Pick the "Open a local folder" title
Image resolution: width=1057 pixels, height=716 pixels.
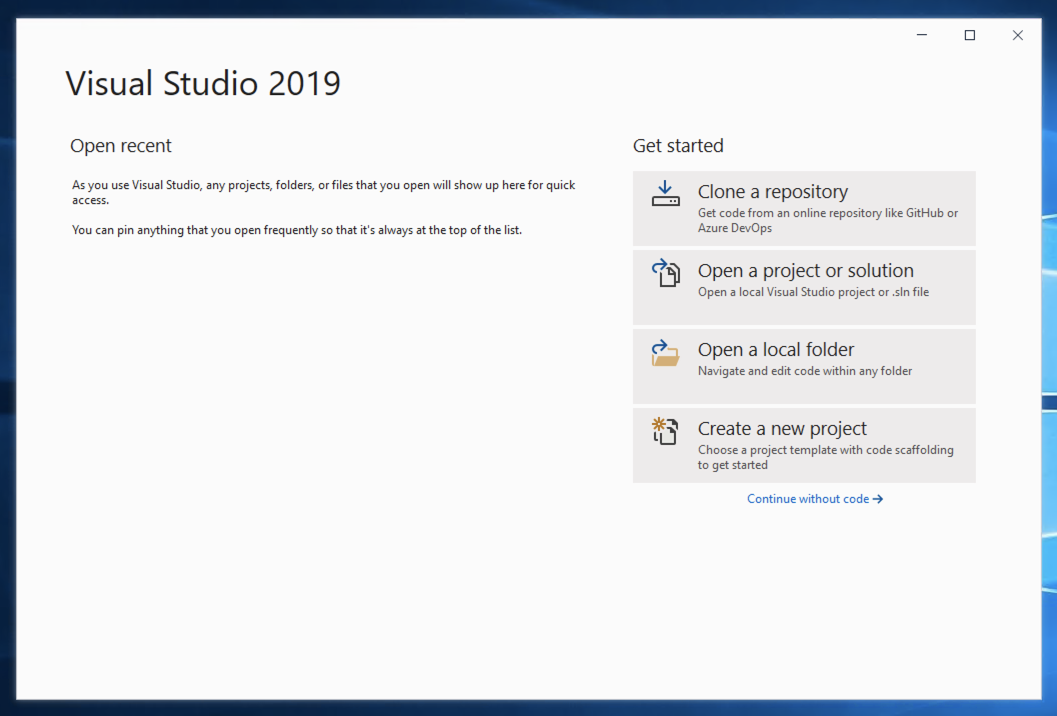[x=775, y=350]
